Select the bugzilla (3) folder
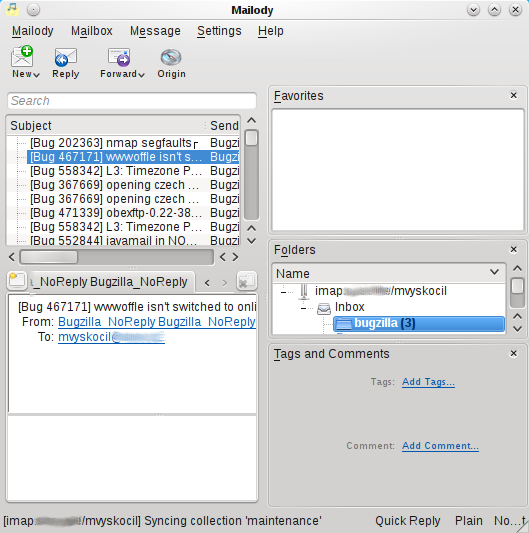 pyautogui.click(x=419, y=323)
